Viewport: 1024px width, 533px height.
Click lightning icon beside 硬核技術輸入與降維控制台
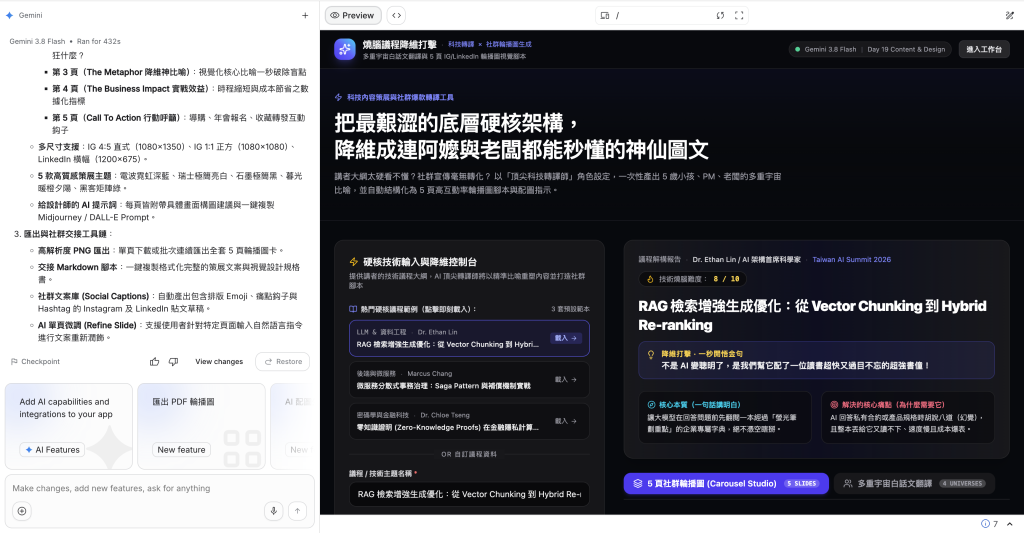tap(353, 261)
